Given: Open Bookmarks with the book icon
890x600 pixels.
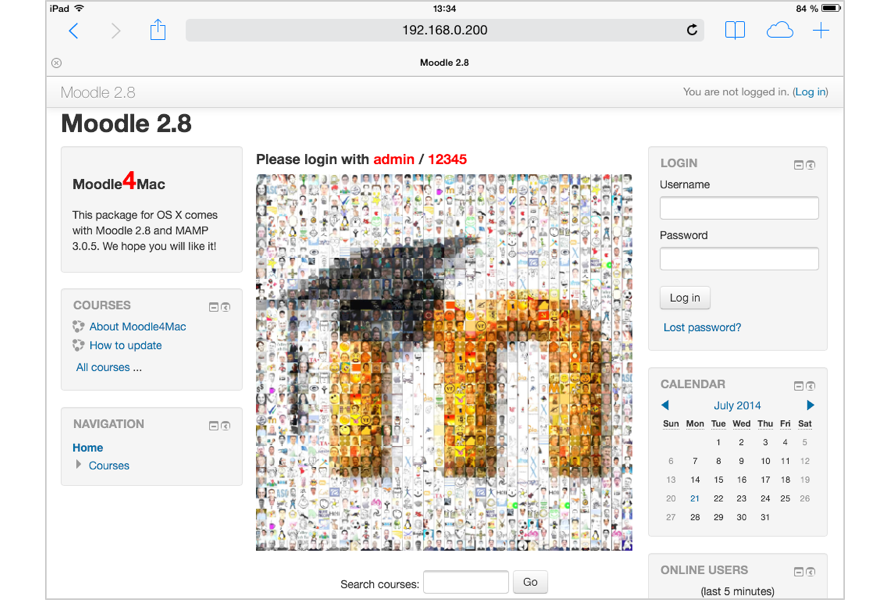Looking at the screenshot, I should tap(734, 30).
